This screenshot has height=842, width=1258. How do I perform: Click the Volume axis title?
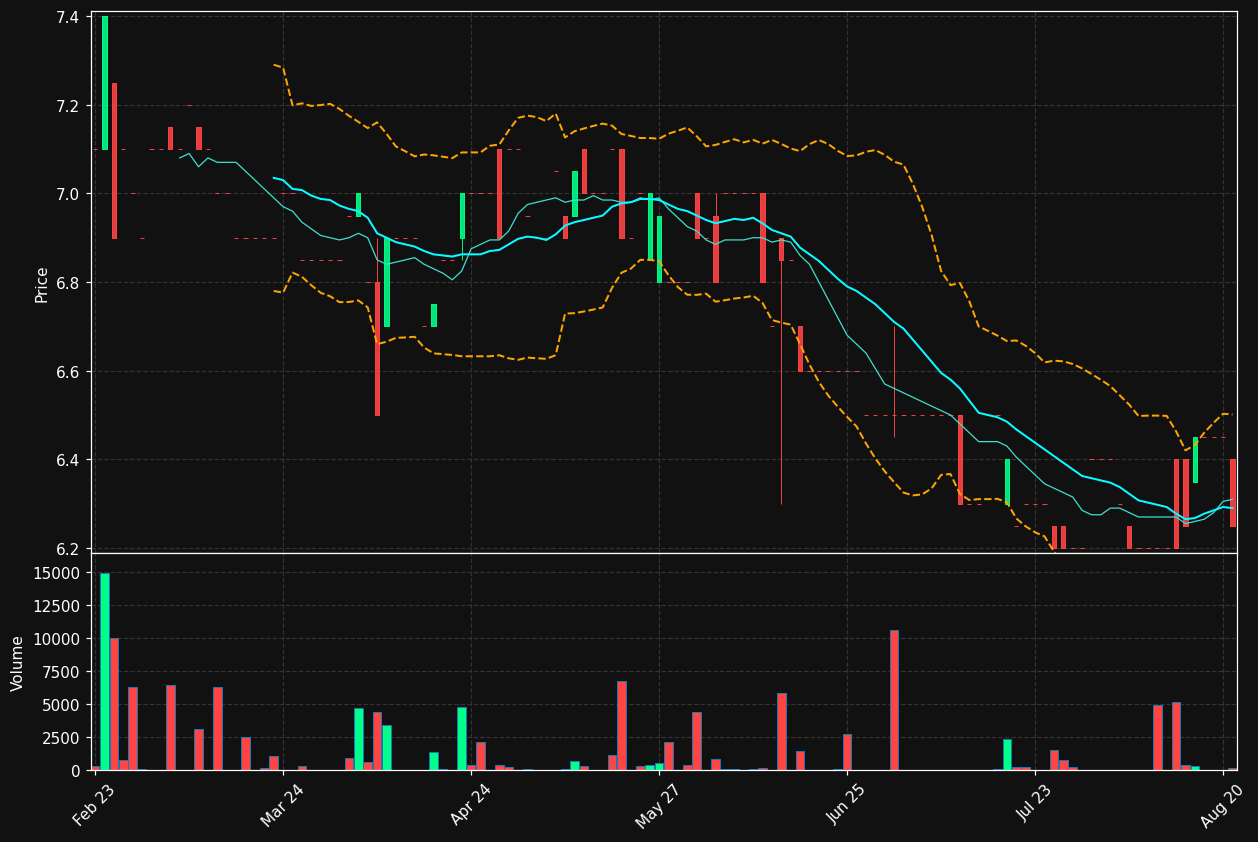17,663
